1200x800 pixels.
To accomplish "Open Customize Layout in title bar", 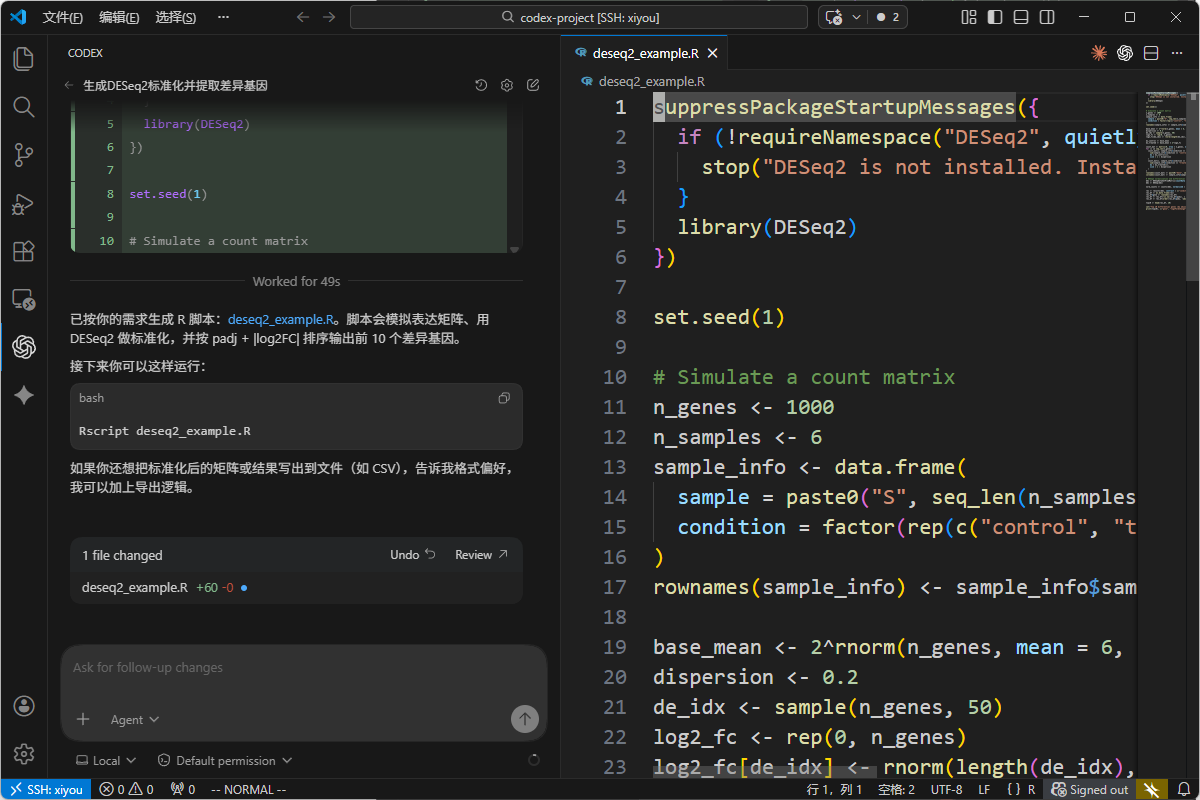I will click(968, 17).
